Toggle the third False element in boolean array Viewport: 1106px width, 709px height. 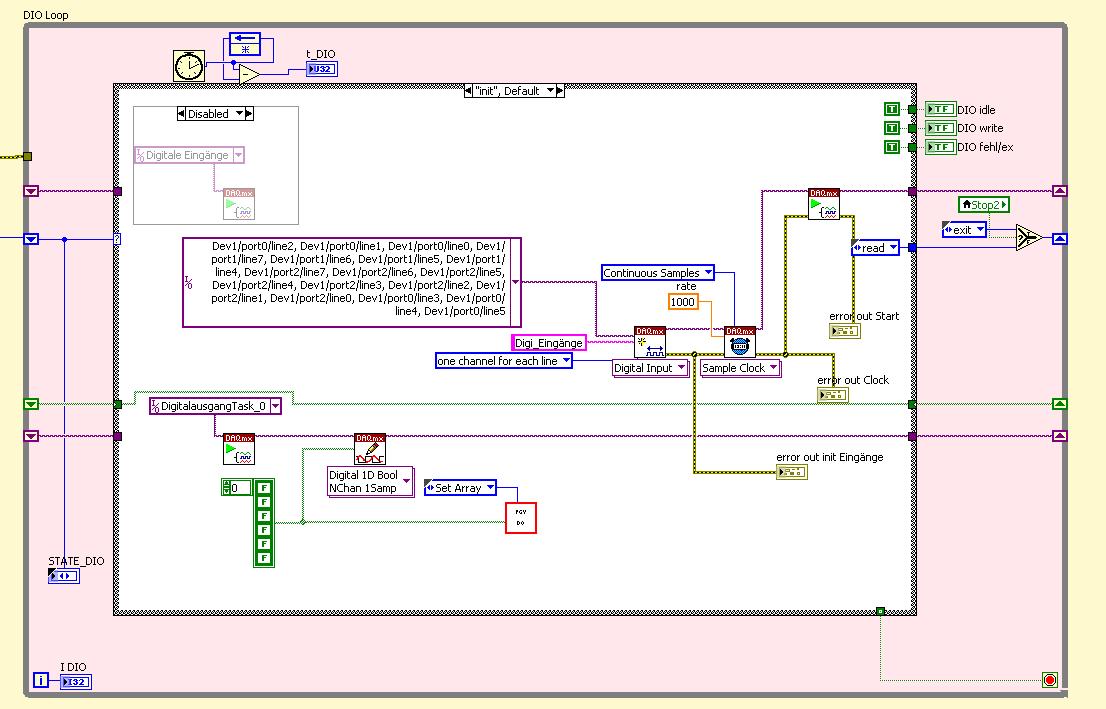(264, 516)
